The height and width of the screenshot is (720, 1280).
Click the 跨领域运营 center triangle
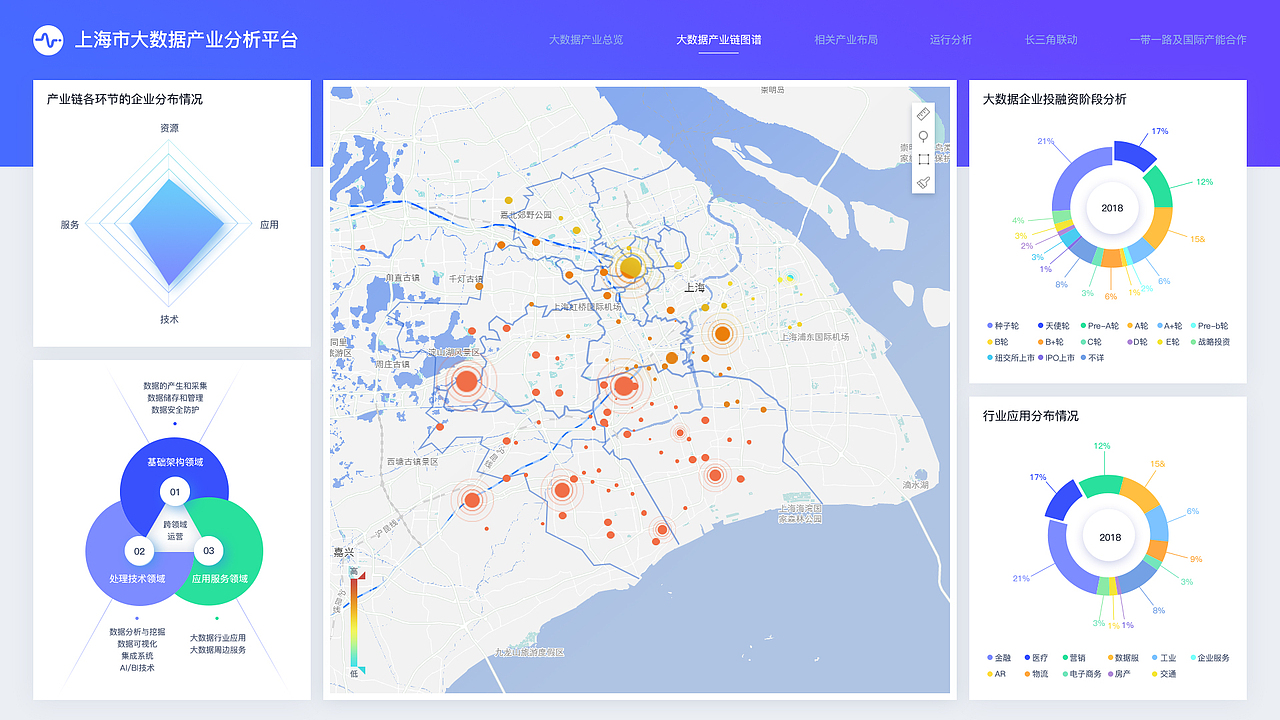[175, 530]
